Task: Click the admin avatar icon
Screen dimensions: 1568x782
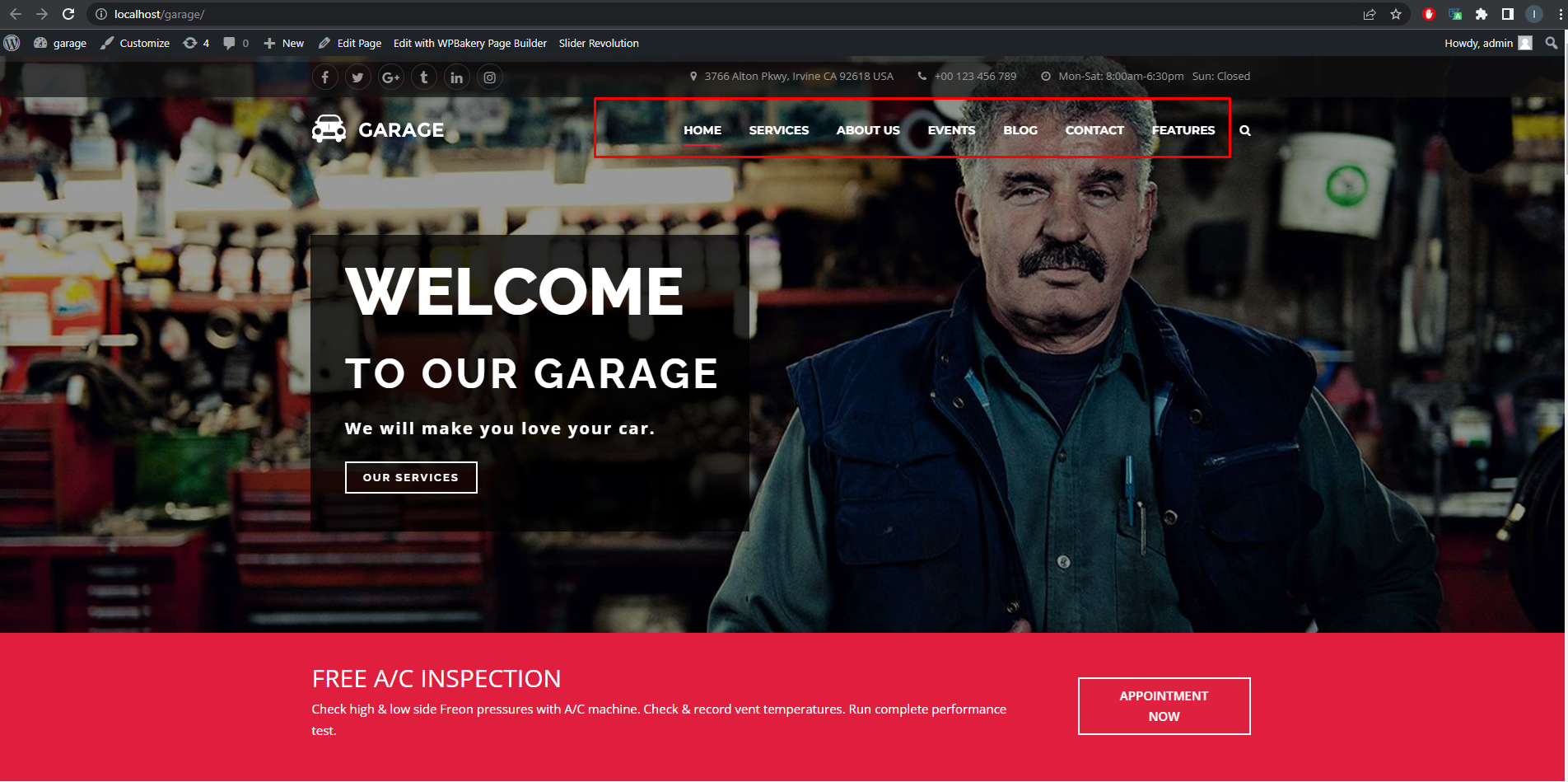Action: [1525, 43]
